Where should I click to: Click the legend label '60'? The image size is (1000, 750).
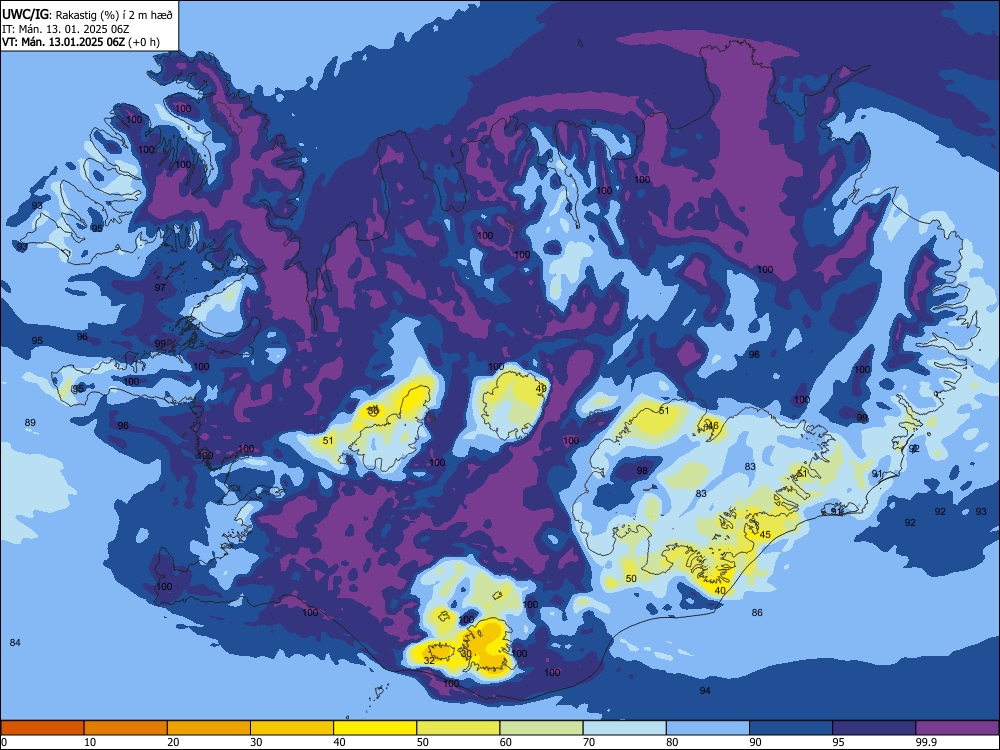[x=506, y=742]
